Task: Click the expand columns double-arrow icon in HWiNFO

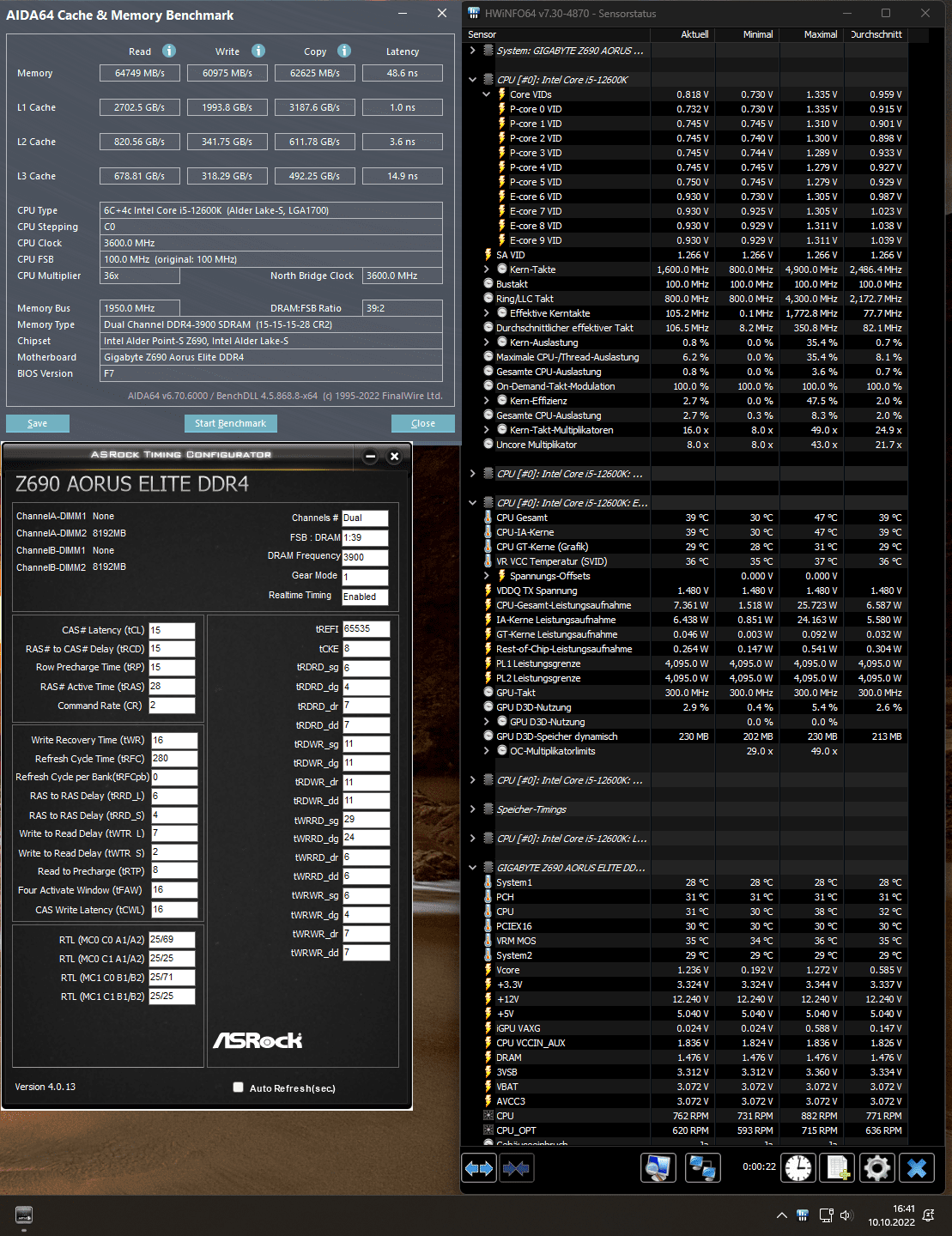Action: point(479,1168)
